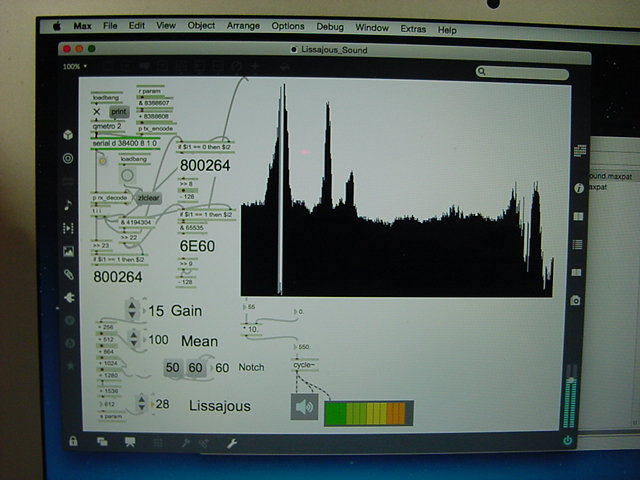Screen dimensions: 640x480
Task: Open the Snippets paperclip sidebar icon
Action: (69, 275)
